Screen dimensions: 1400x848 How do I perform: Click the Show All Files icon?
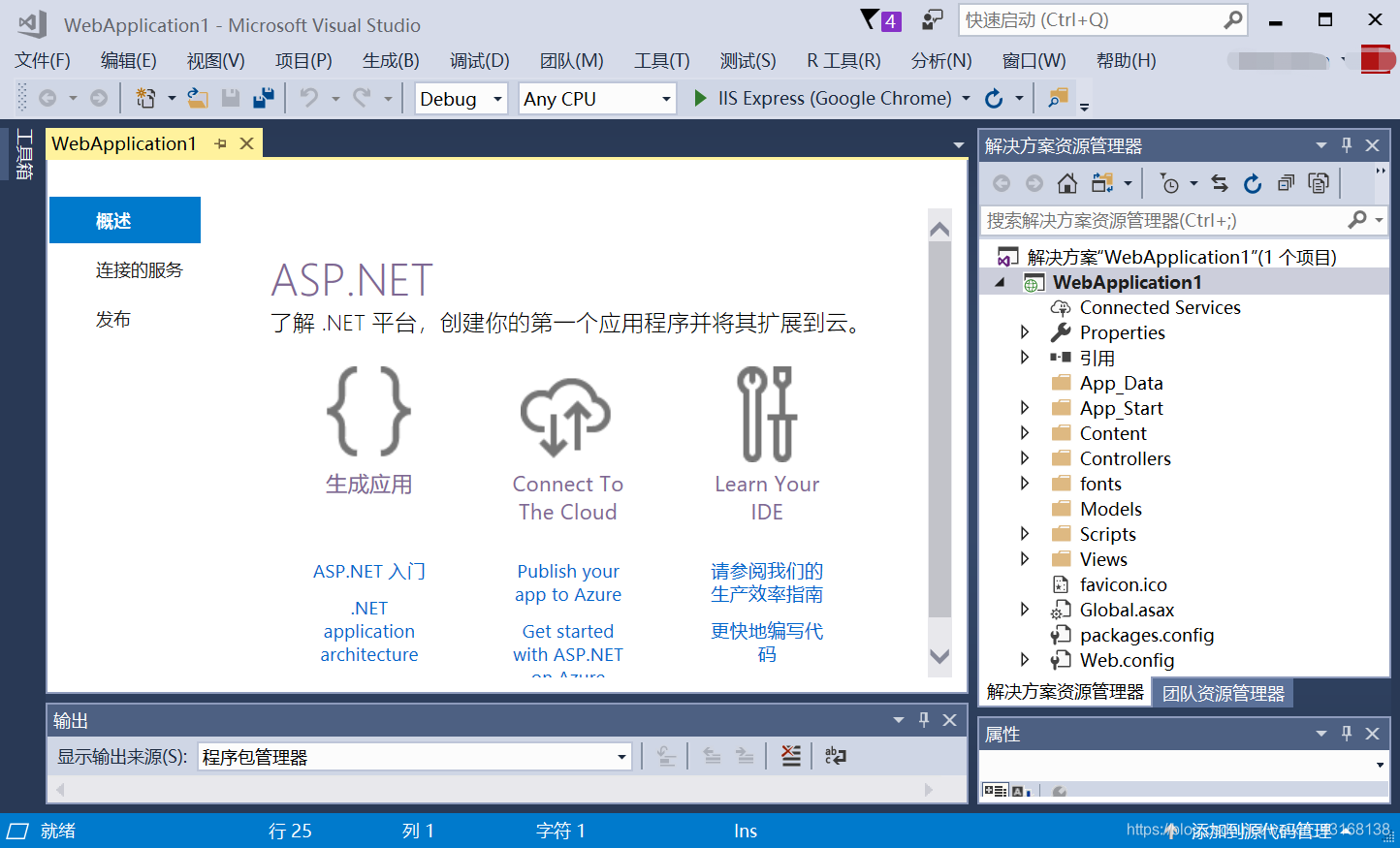click(1319, 183)
